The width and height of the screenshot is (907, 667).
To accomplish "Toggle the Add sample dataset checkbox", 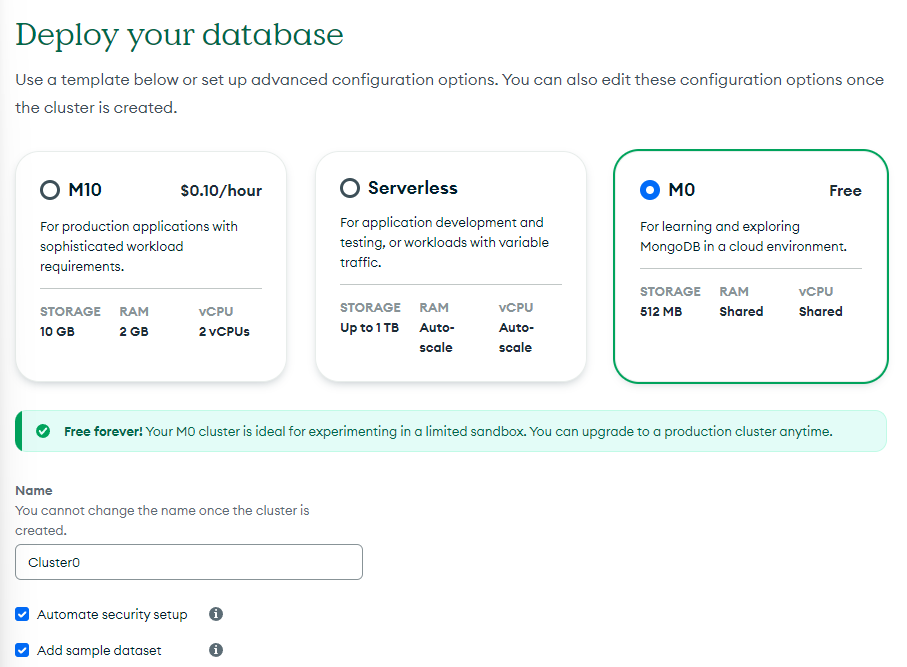I will pos(22,650).
